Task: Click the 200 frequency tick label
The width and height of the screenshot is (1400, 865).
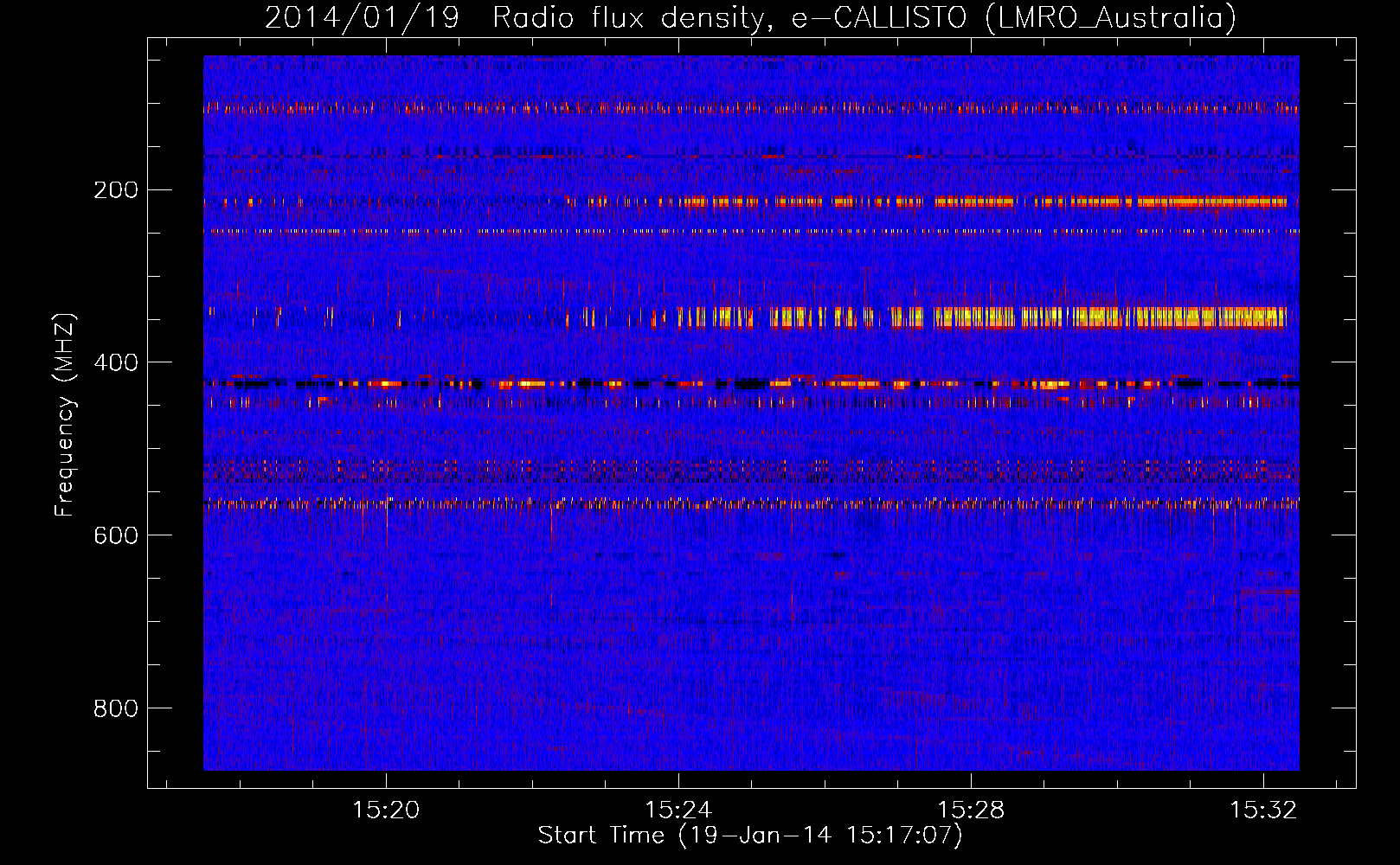Action: point(116,189)
